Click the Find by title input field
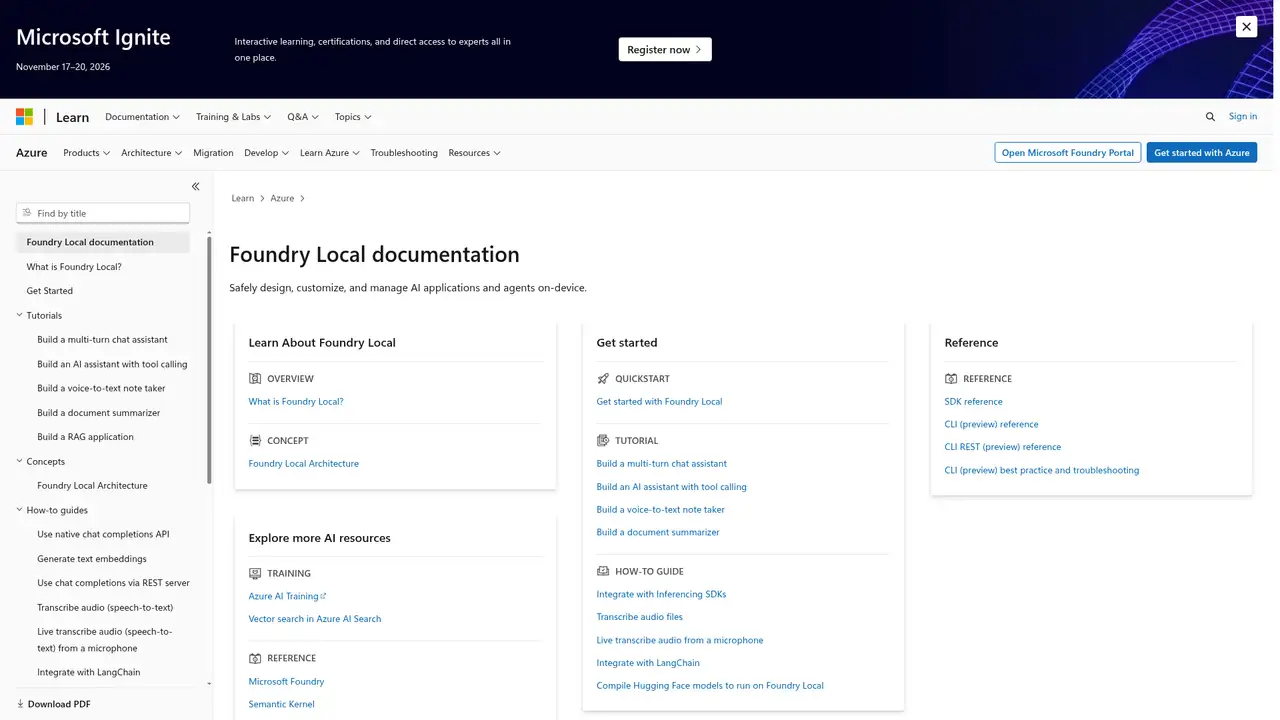Viewport: 1280px width, 720px height. (103, 213)
